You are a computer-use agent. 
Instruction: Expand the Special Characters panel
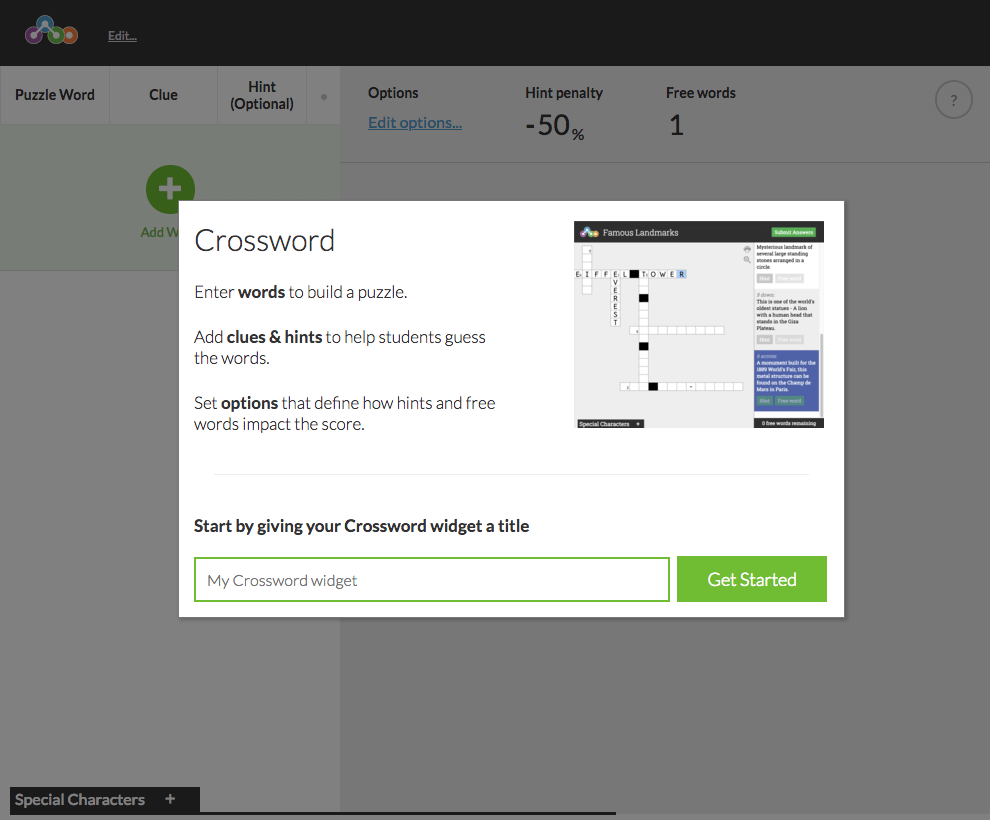pyautogui.click(x=80, y=799)
